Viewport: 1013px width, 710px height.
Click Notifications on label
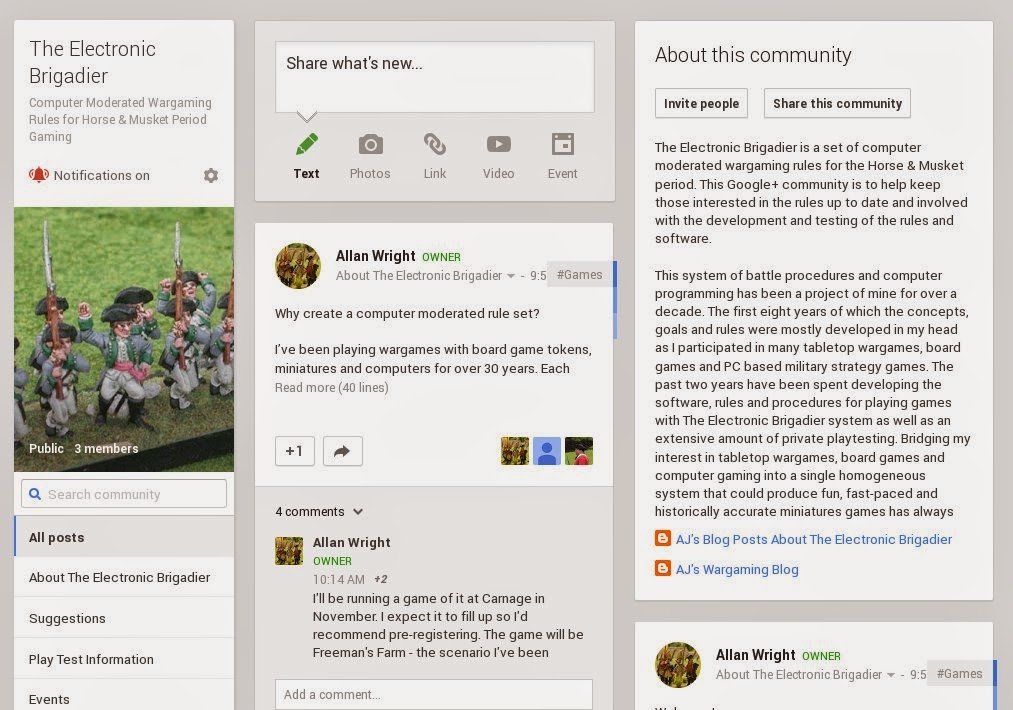click(101, 175)
